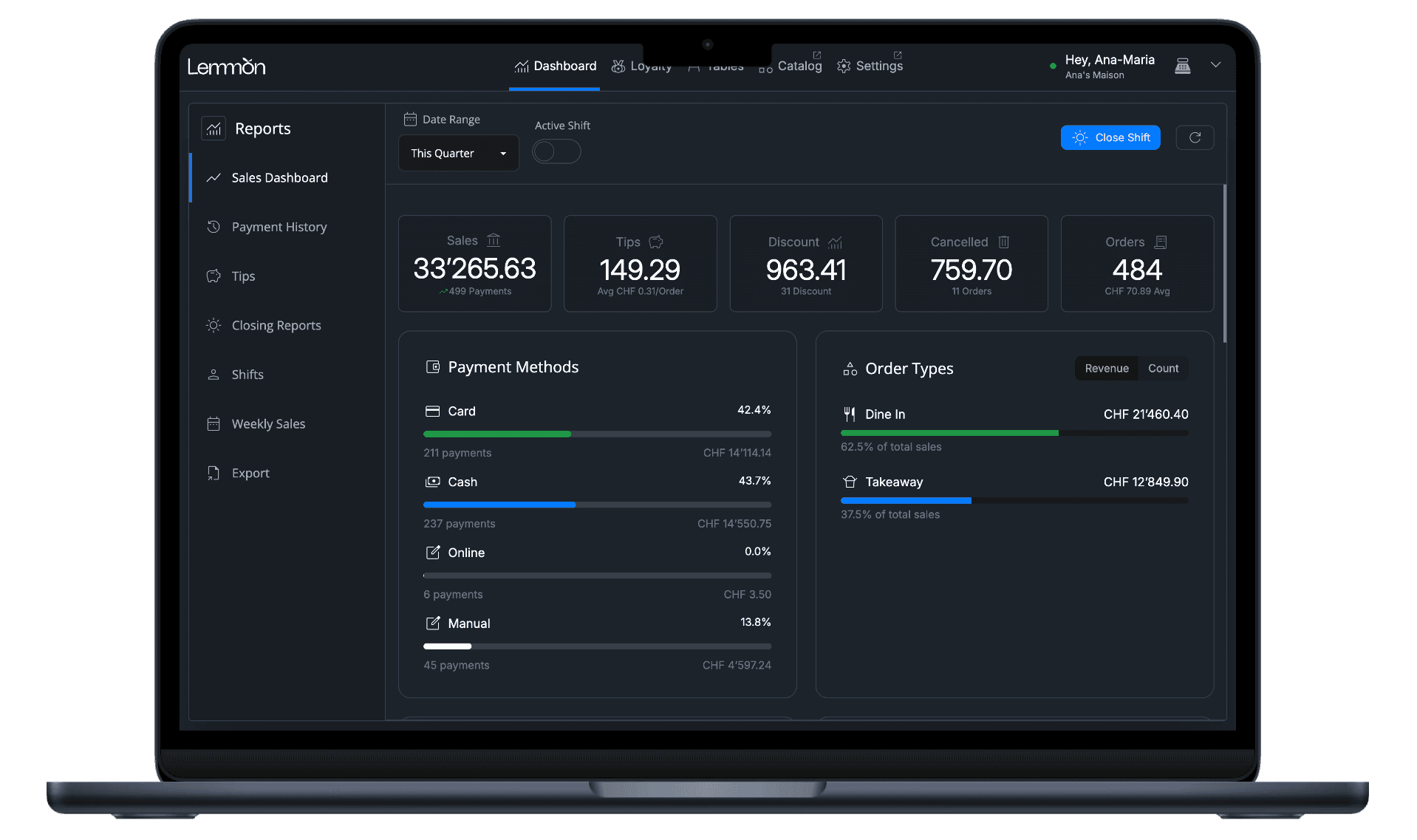
Task: Click the Settings gear icon
Action: pos(844,66)
